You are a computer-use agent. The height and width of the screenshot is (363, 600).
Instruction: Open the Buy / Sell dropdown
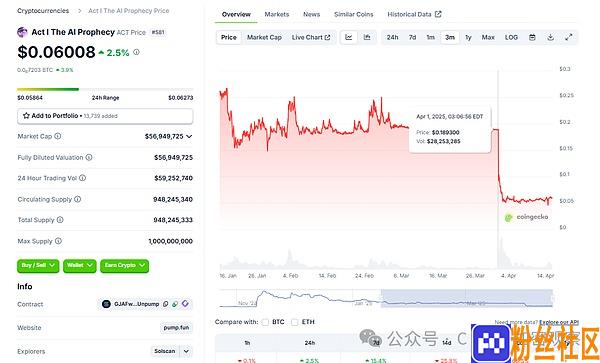click(x=38, y=265)
